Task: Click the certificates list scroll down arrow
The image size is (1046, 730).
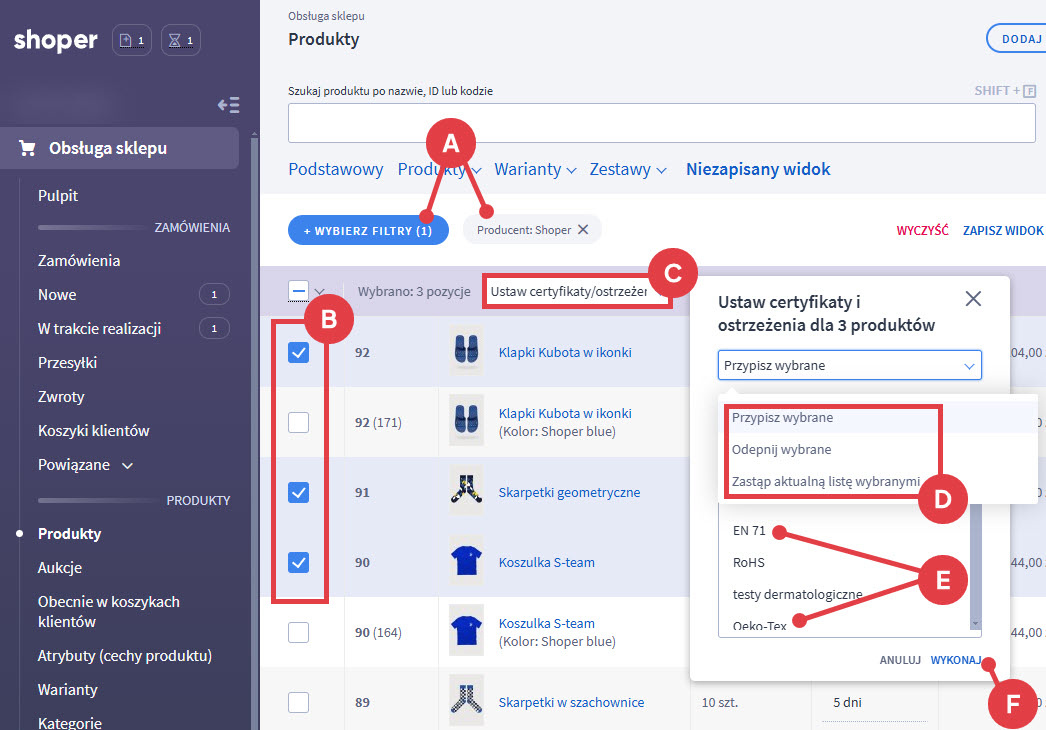Action: [975, 624]
